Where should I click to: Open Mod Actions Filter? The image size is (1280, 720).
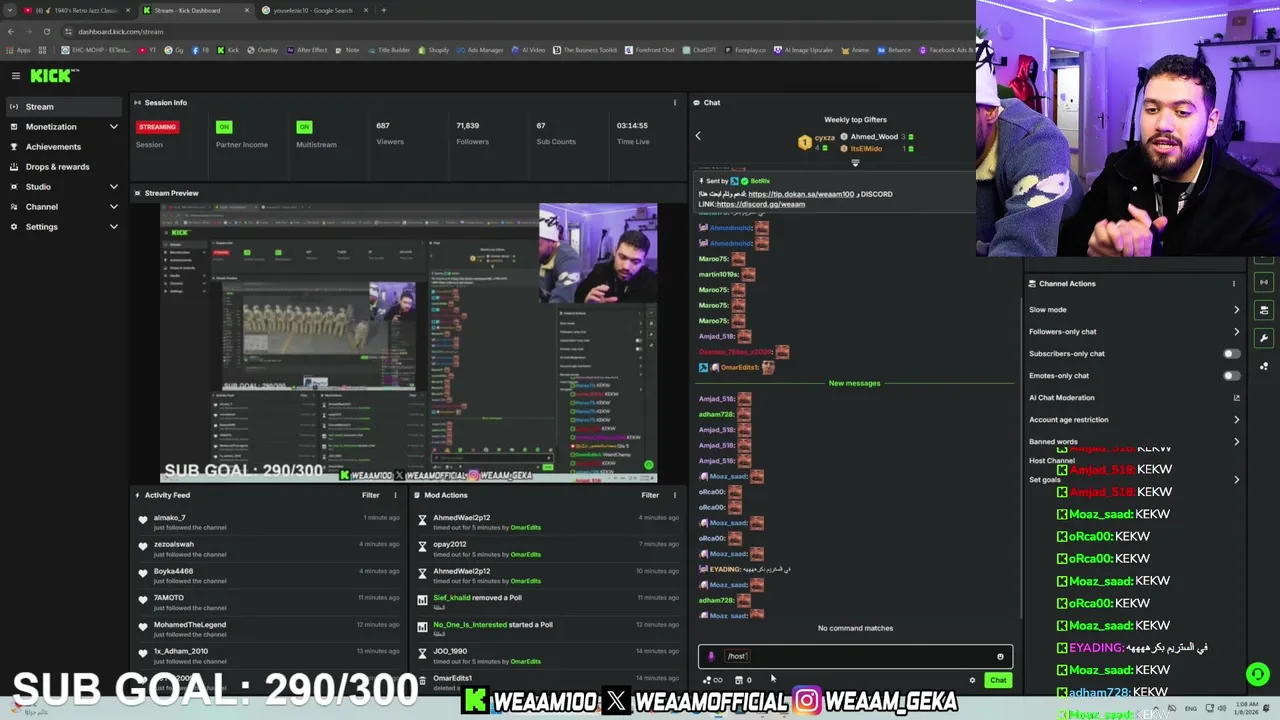click(650, 495)
